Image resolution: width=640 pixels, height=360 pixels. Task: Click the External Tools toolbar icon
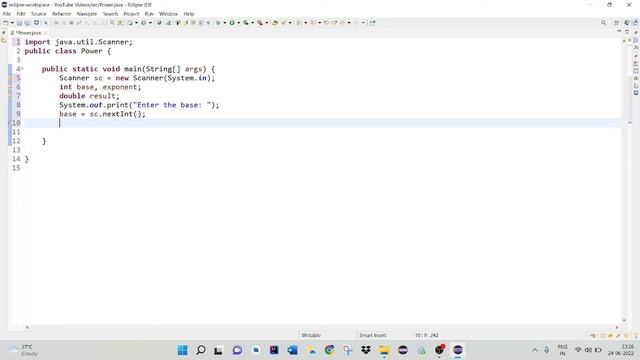[260, 23]
